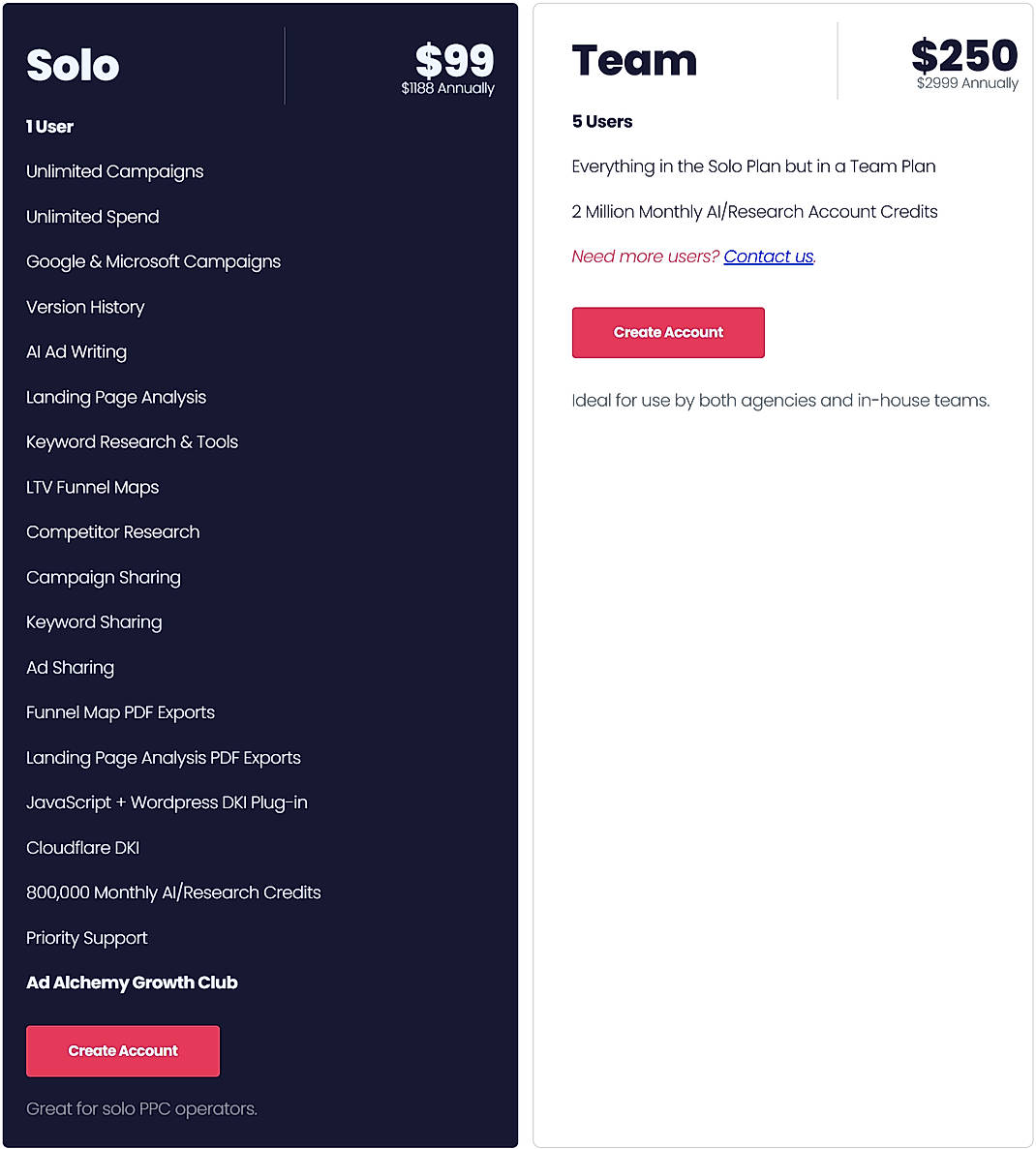This screenshot has height=1149, width=1036.
Task: Select the Team plan title
Action: [634, 60]
